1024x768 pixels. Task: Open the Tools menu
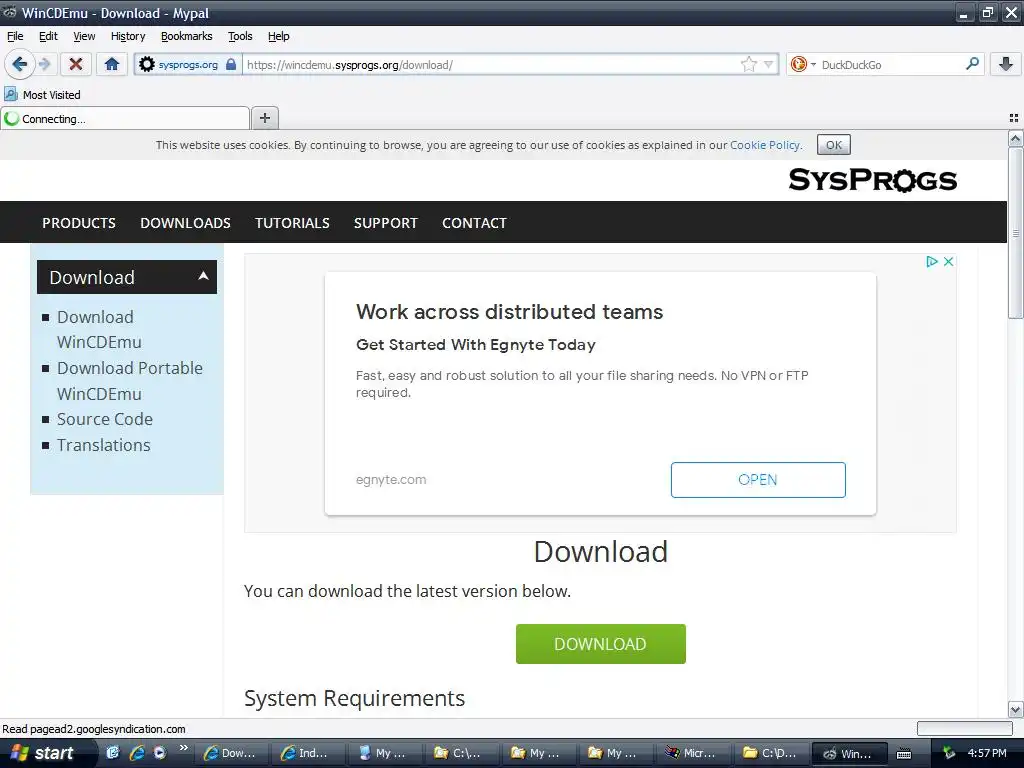(240, 36)
